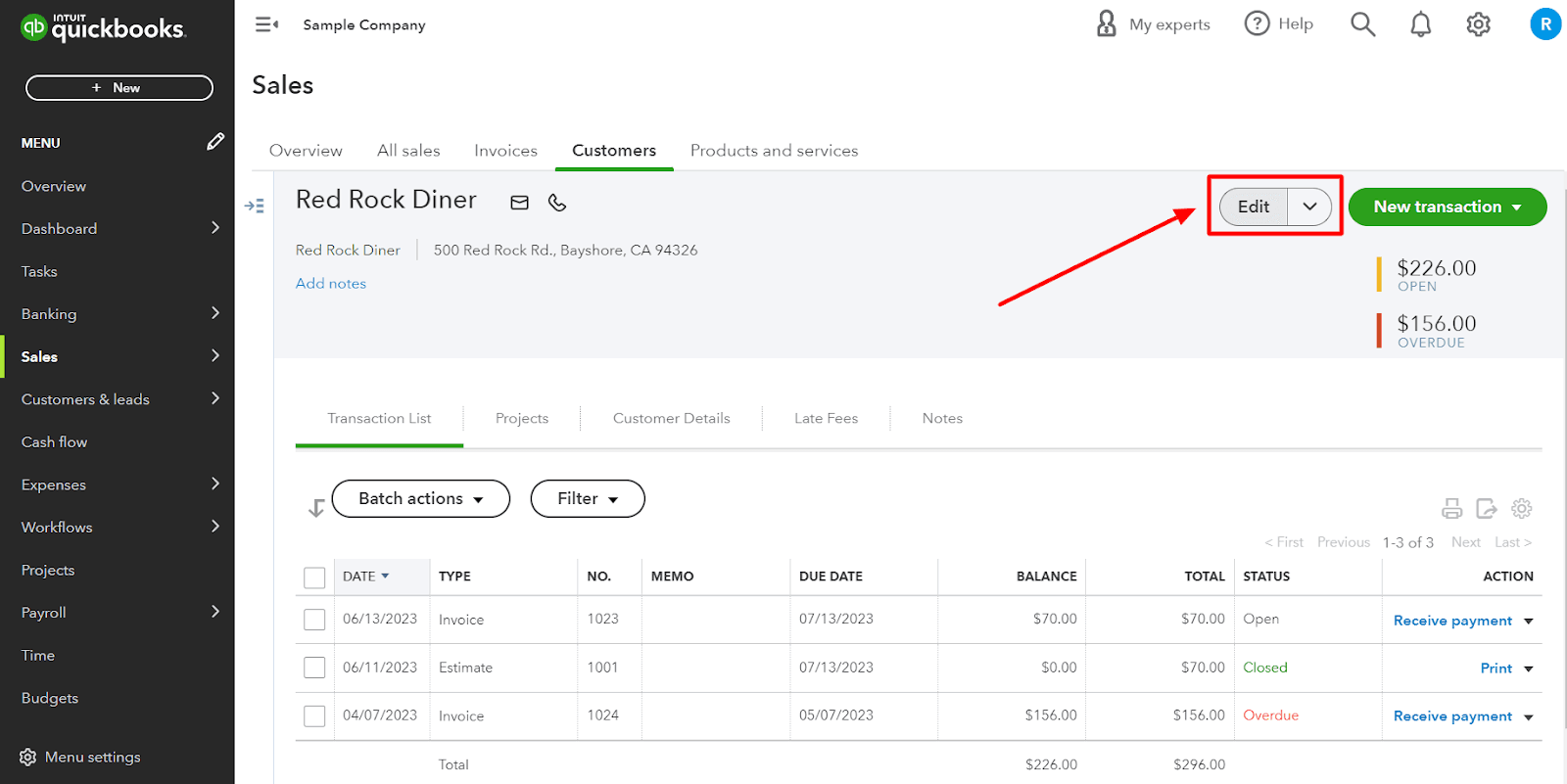Click Menu settings gear icon
1567x784 pixels.
pos(27,757)
